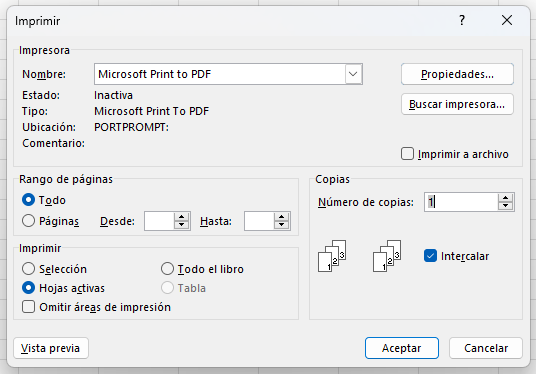The height and width of the screenshot is (374, 536).
Task: Increase the number of copies
Action: click(506, 198)
